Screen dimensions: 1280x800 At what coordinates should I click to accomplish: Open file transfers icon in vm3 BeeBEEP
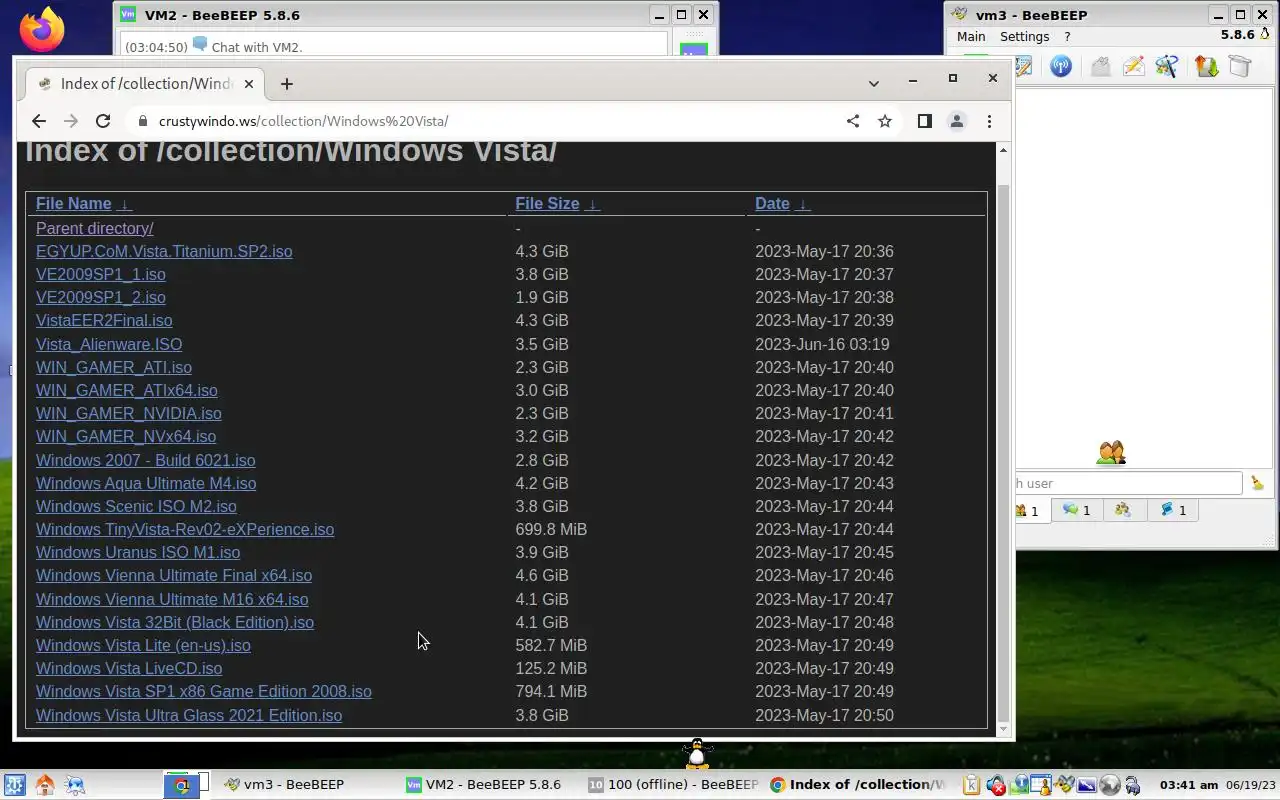(1206, 66)
